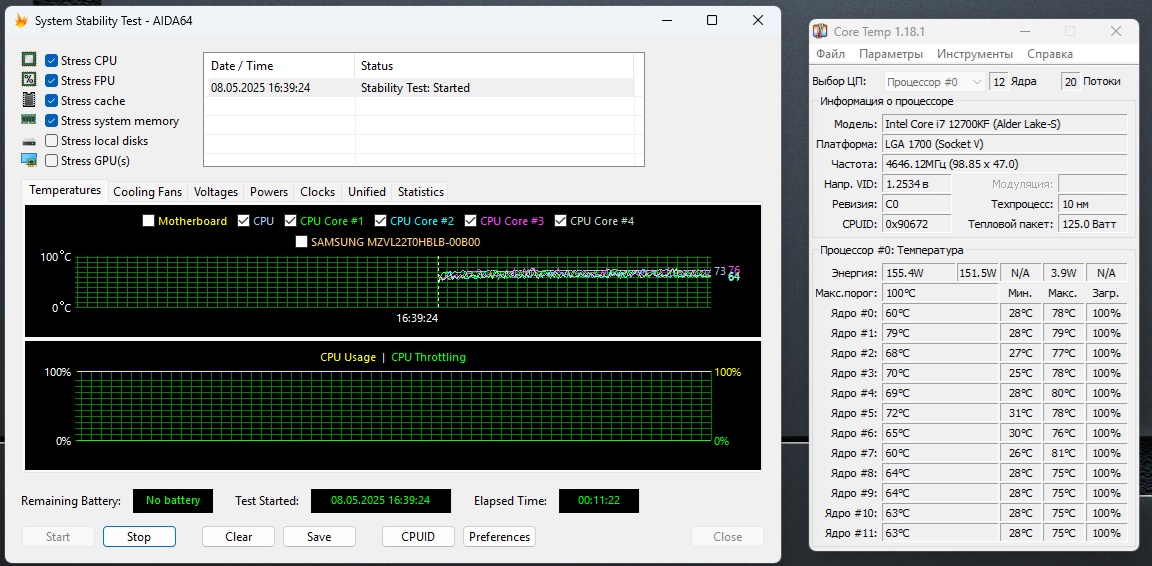Click the Clear button

[x=239, y=537]
